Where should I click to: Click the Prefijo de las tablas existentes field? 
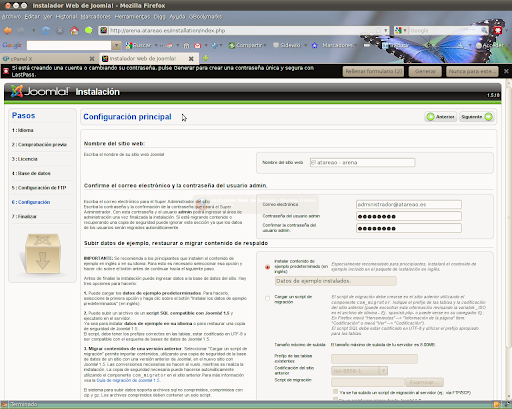(x=374, y=359)
